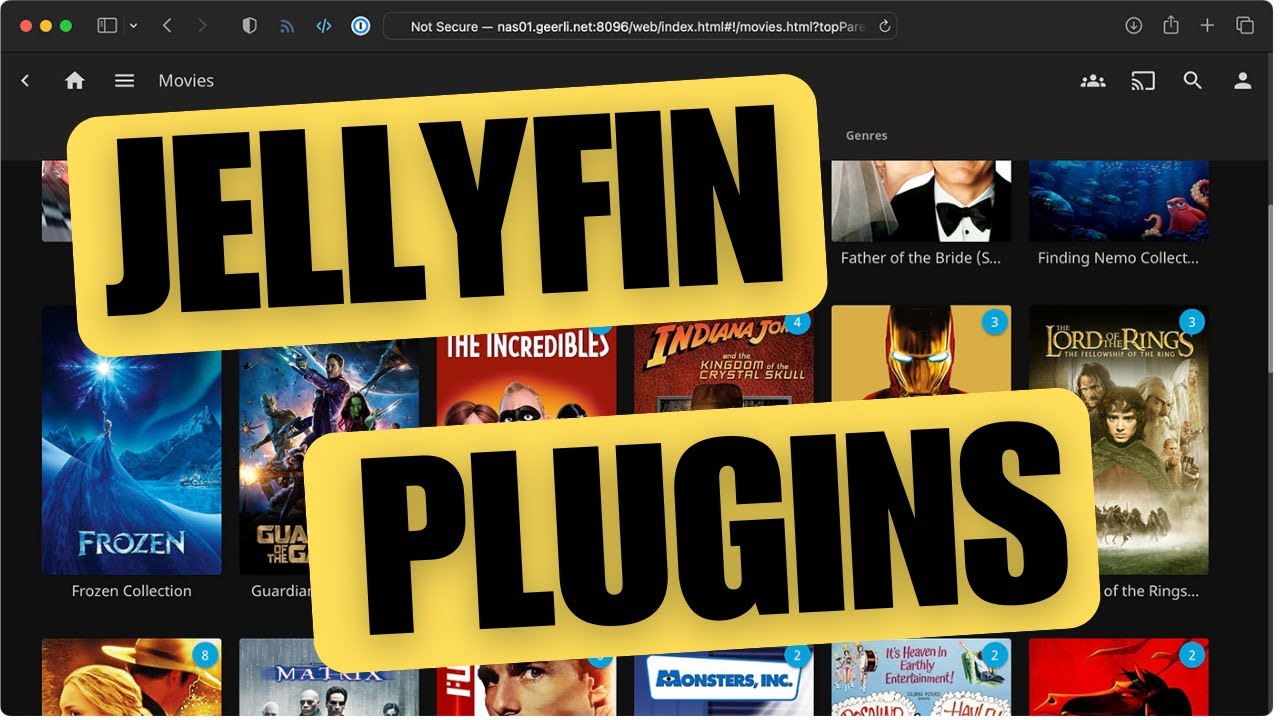Click the code brackets extension icon
The width and height of the screenshot is (1280, 720).
coord(324,26)
